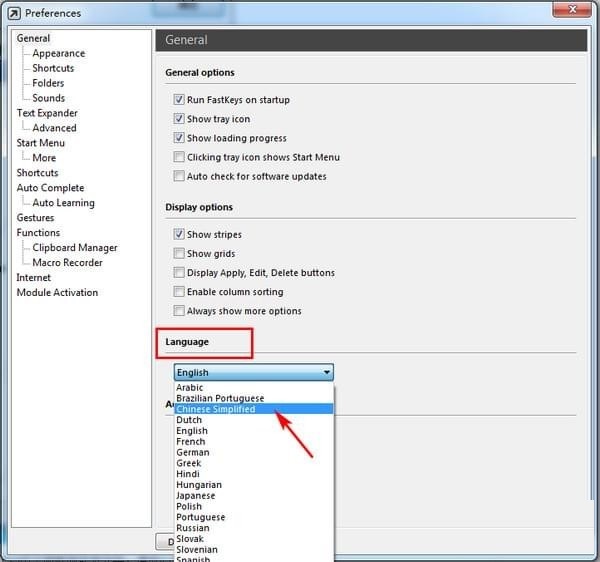The width and height of the screenshot is (600, 562).
Task: Select Text Expander category
Action: pos(47,113)
